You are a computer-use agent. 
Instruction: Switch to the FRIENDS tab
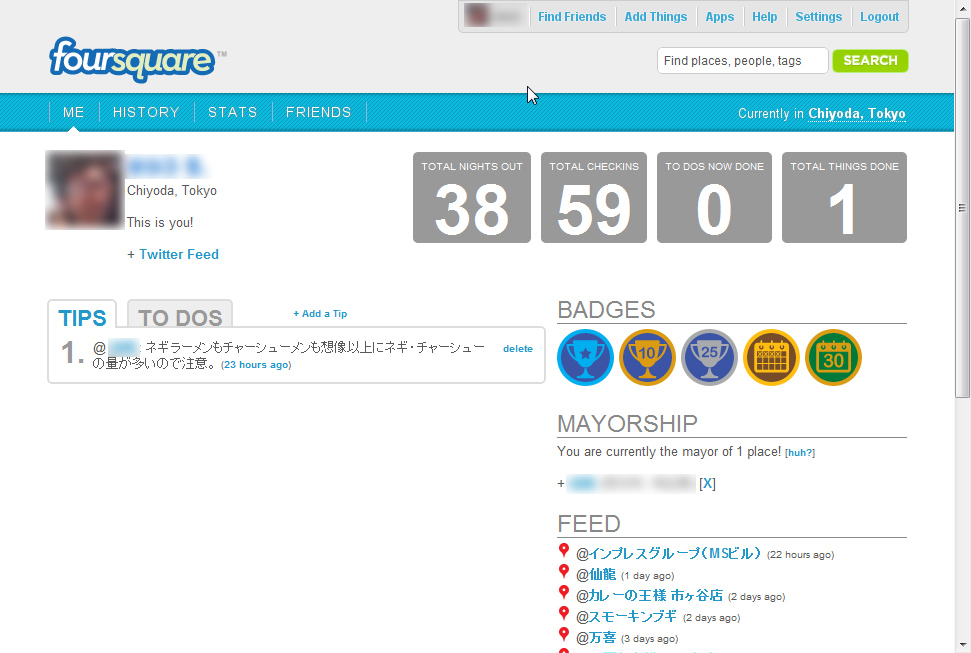point(318,112)
